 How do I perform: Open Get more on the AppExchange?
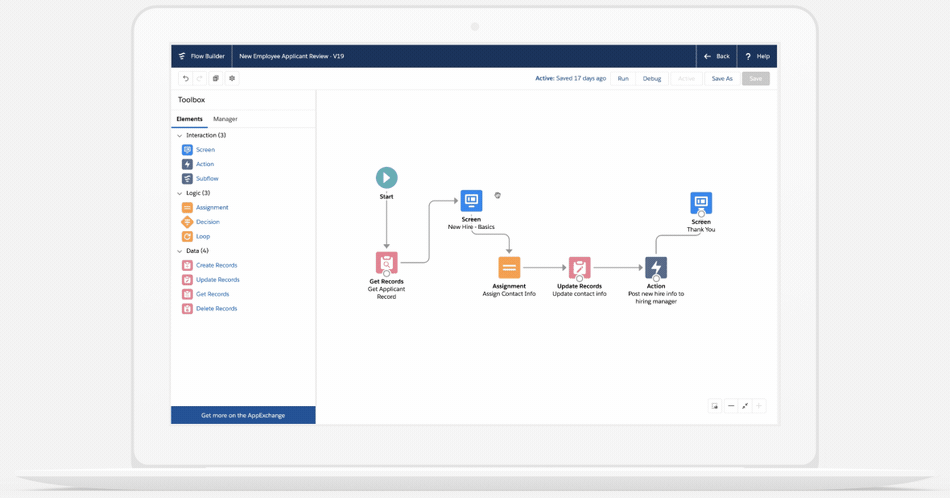click(243, 415)
